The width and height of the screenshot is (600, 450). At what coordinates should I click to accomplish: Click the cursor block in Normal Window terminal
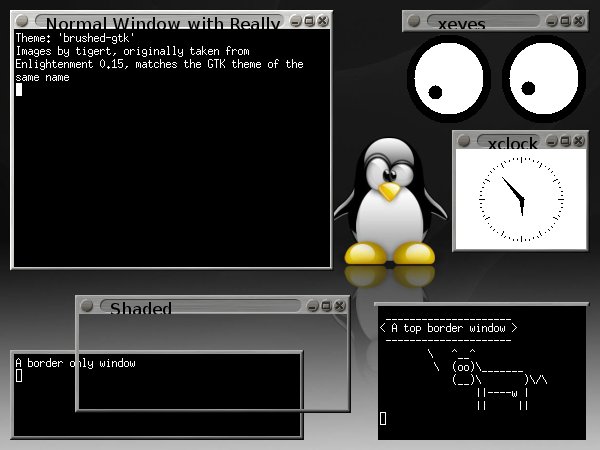pyautogui.click(x=19, y=90)
